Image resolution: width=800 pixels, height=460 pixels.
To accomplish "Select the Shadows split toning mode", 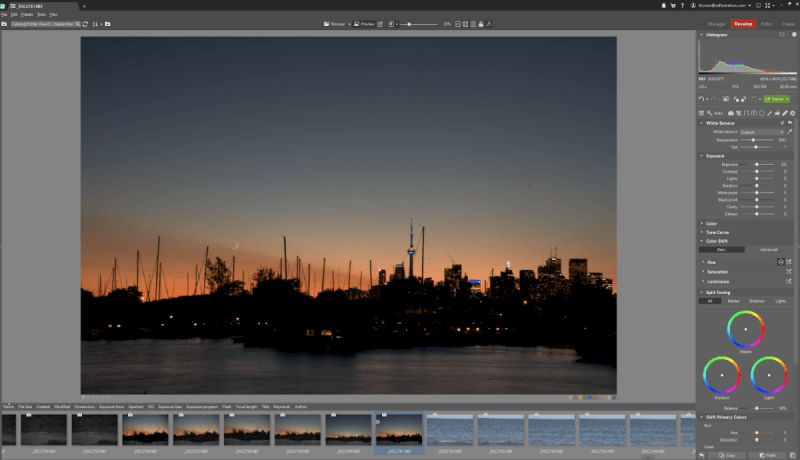I will coord(758,300).
